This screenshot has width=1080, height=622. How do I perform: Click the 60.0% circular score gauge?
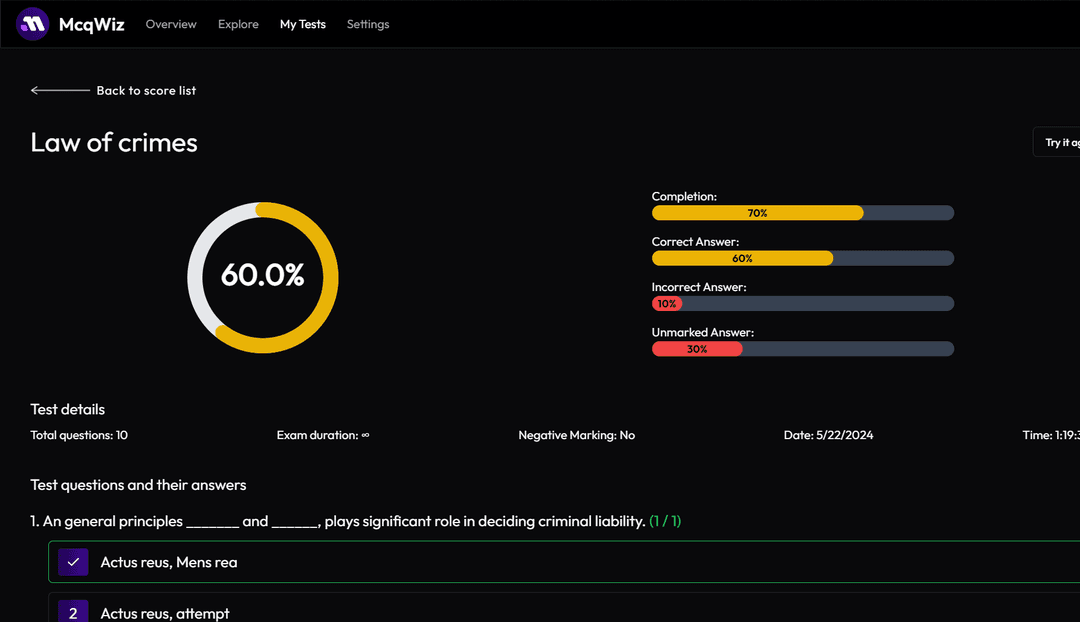coord(262,278)
